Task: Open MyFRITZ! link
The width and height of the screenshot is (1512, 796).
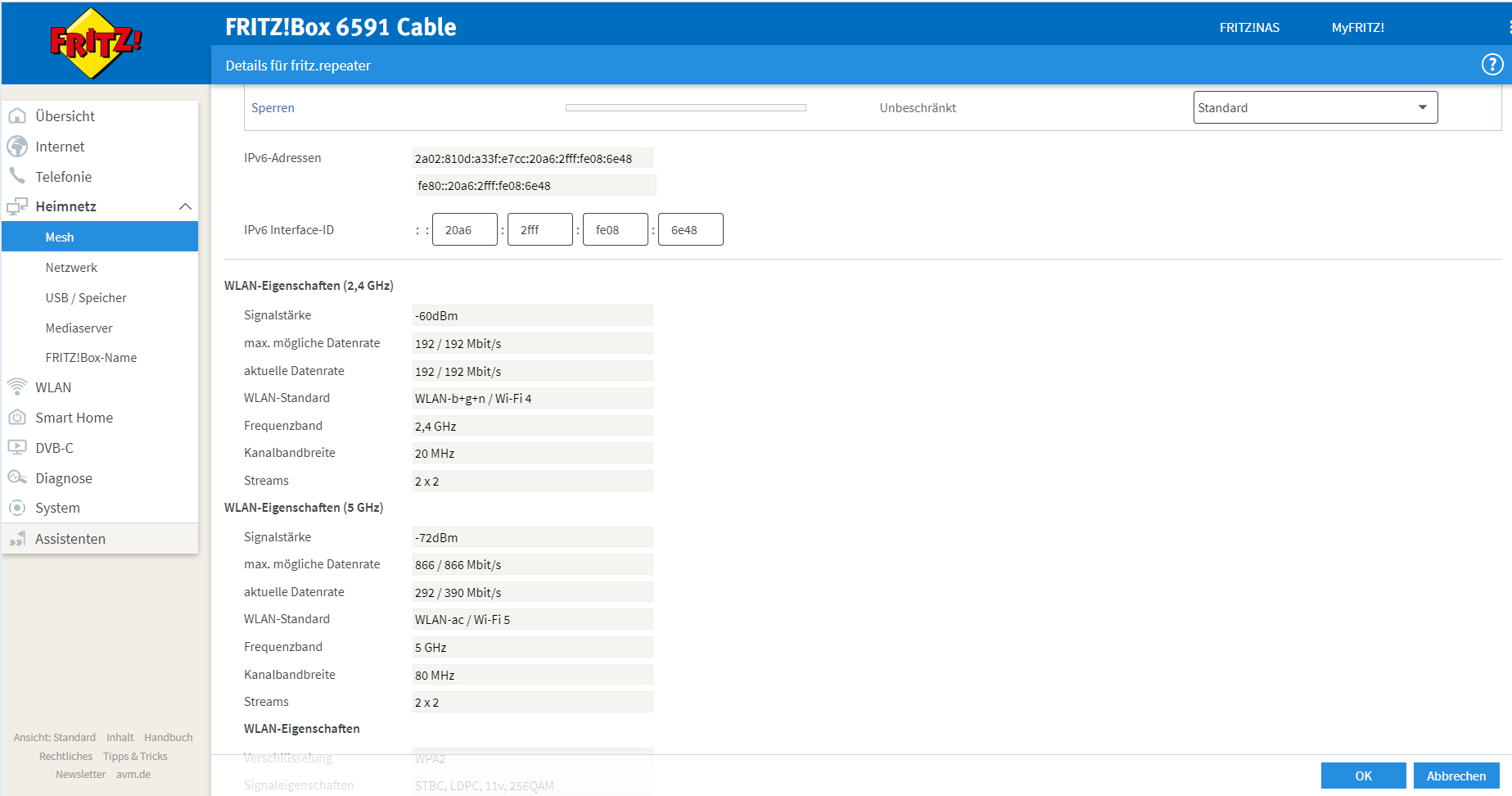Action: click(x=1358, y=27)
